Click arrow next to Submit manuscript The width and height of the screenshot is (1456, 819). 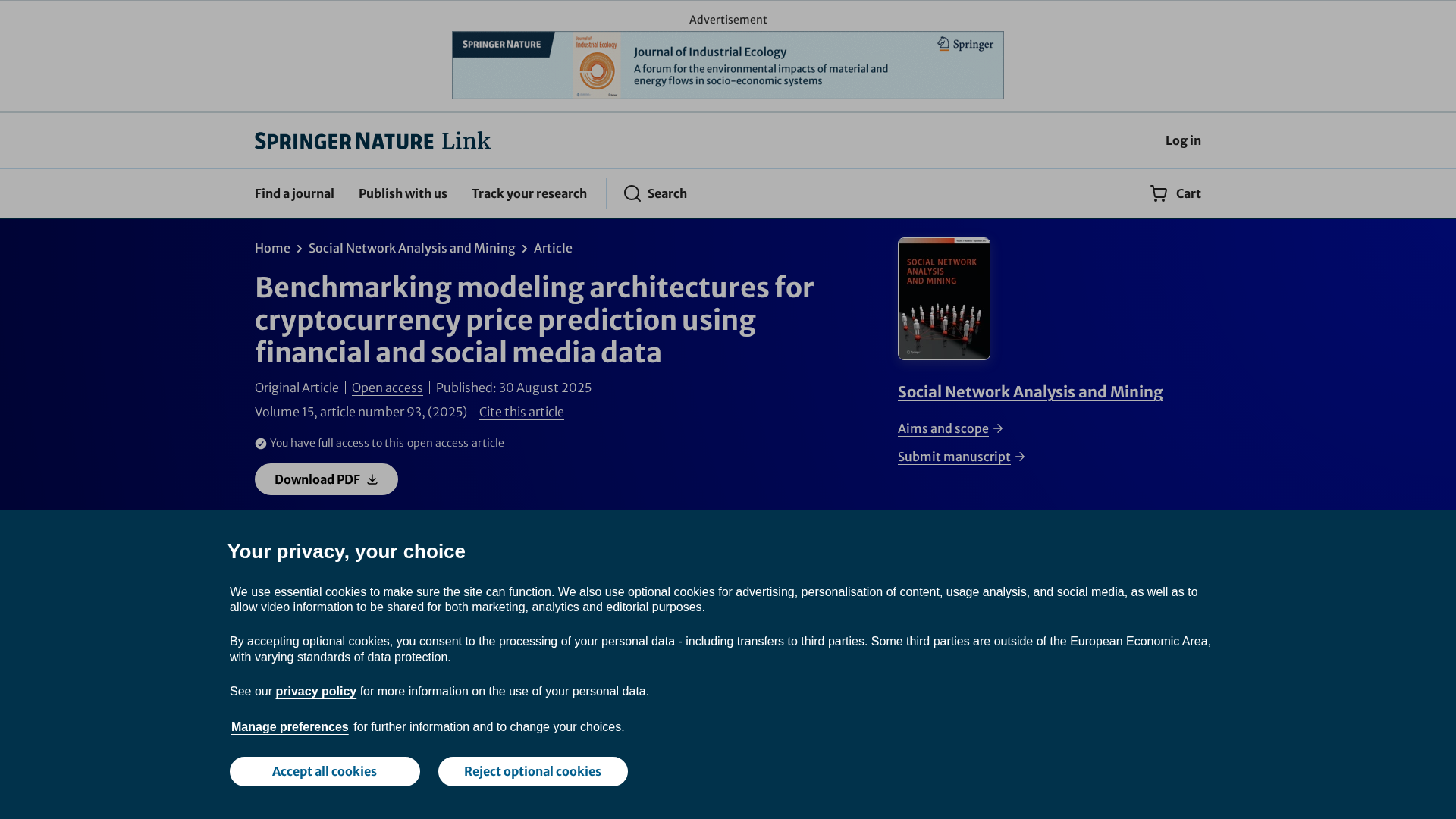click(x=1020, y=457)
